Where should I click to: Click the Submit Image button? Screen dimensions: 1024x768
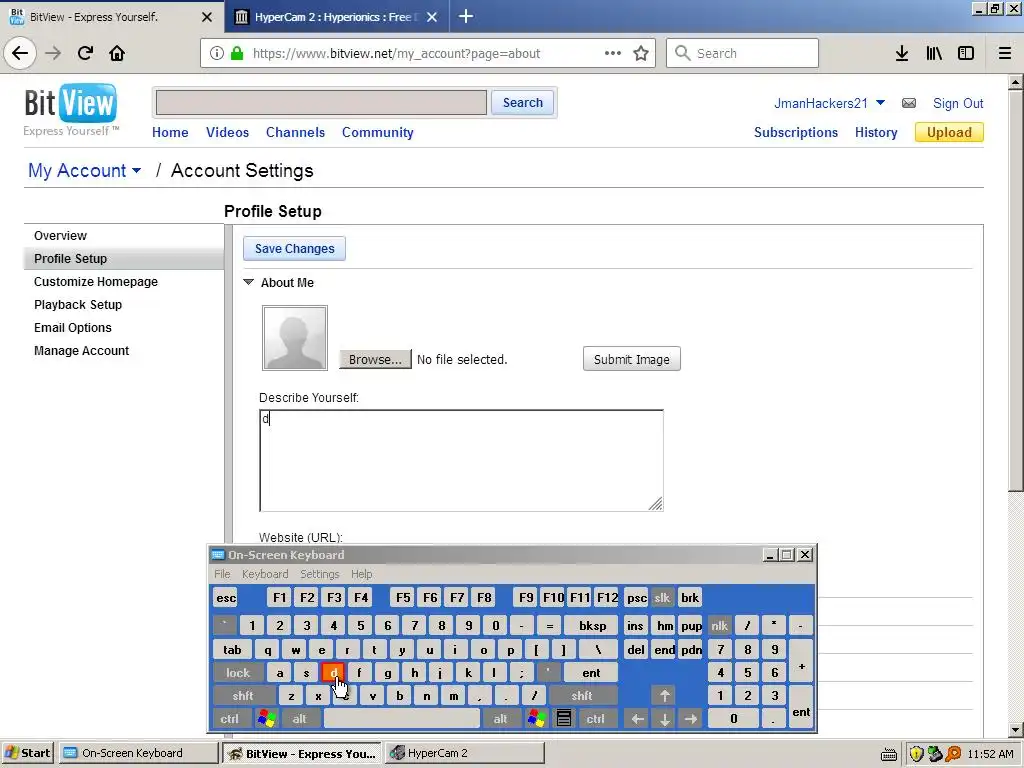[x=632, y=359]
